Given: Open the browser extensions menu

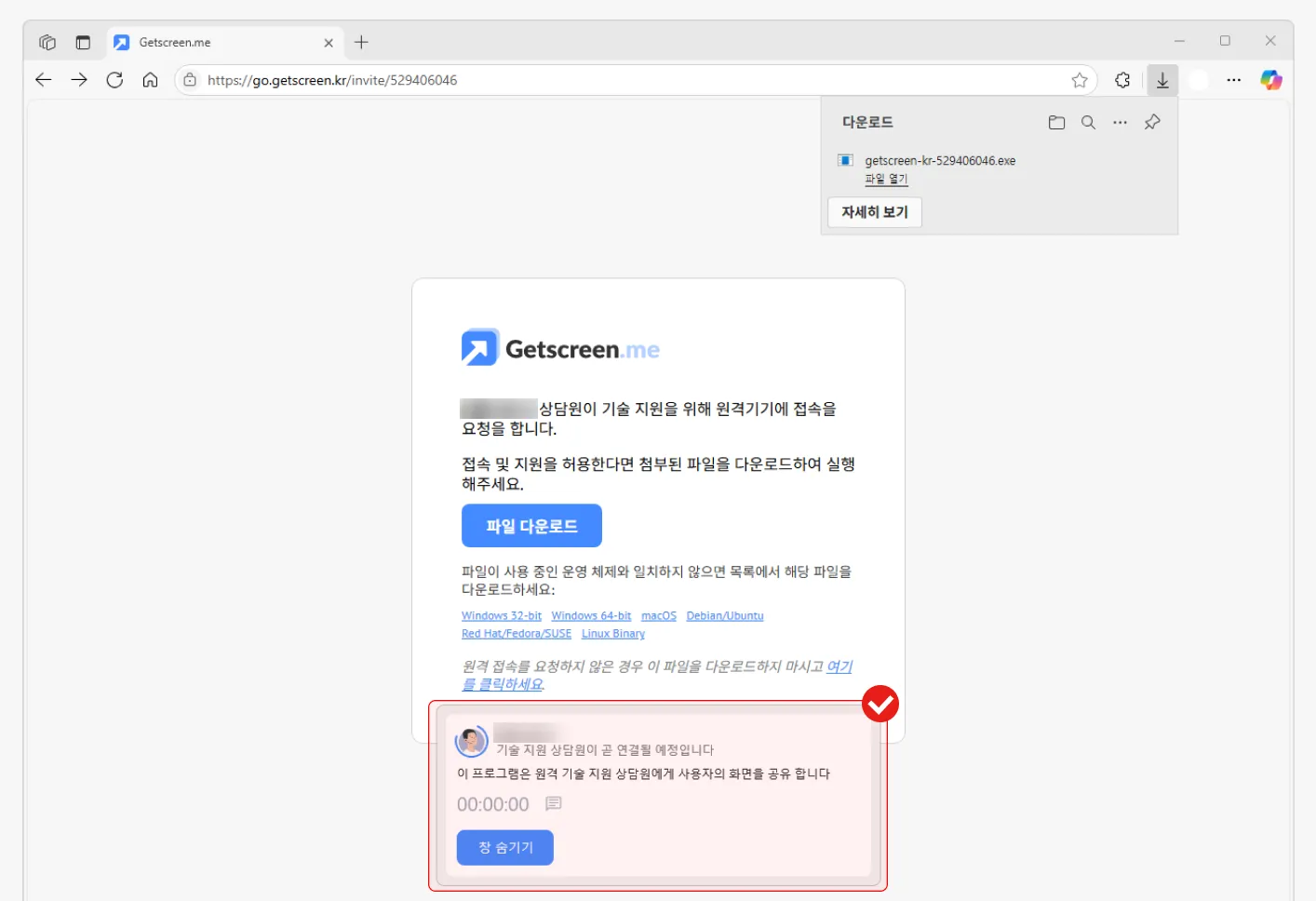Looking at the screenshot, I should pyautogui.click(x=1121, y=80).
